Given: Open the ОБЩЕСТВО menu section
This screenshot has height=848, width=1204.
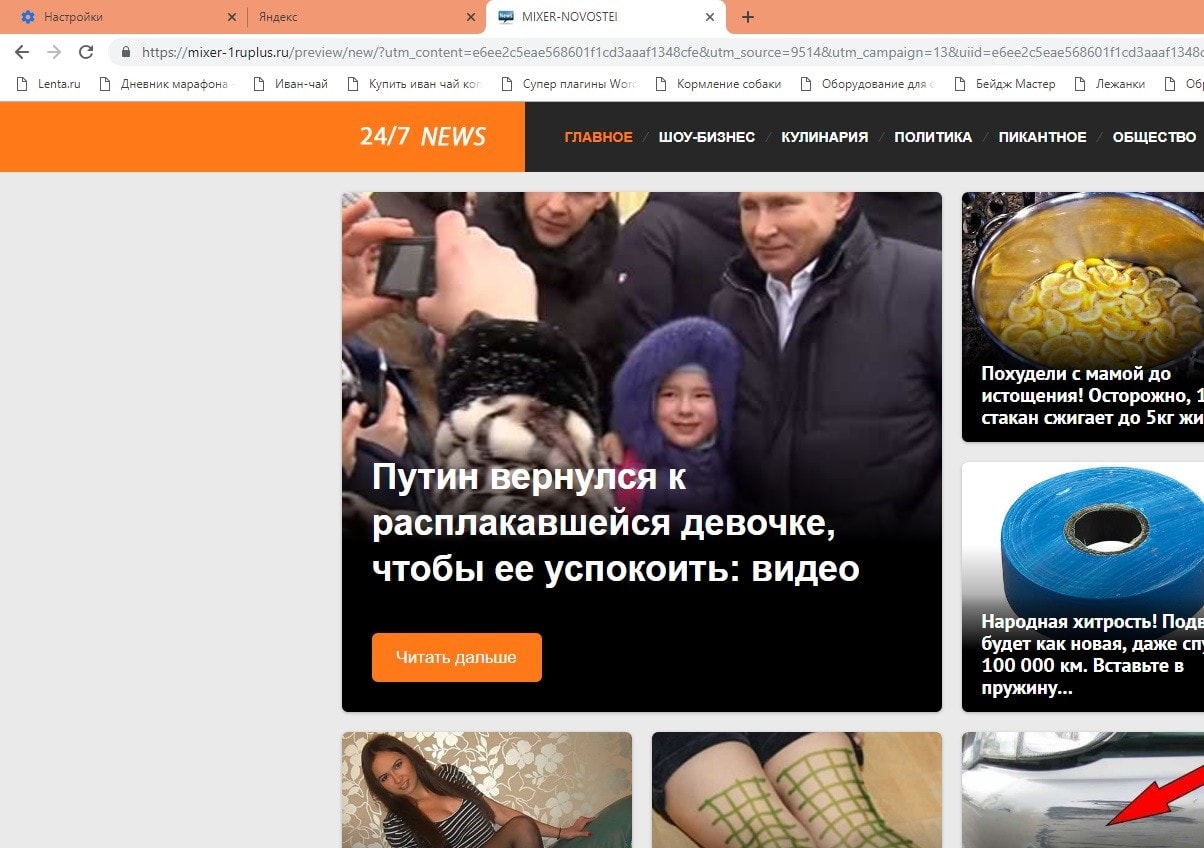Looking at the screenshot, I should (1155, 137).
